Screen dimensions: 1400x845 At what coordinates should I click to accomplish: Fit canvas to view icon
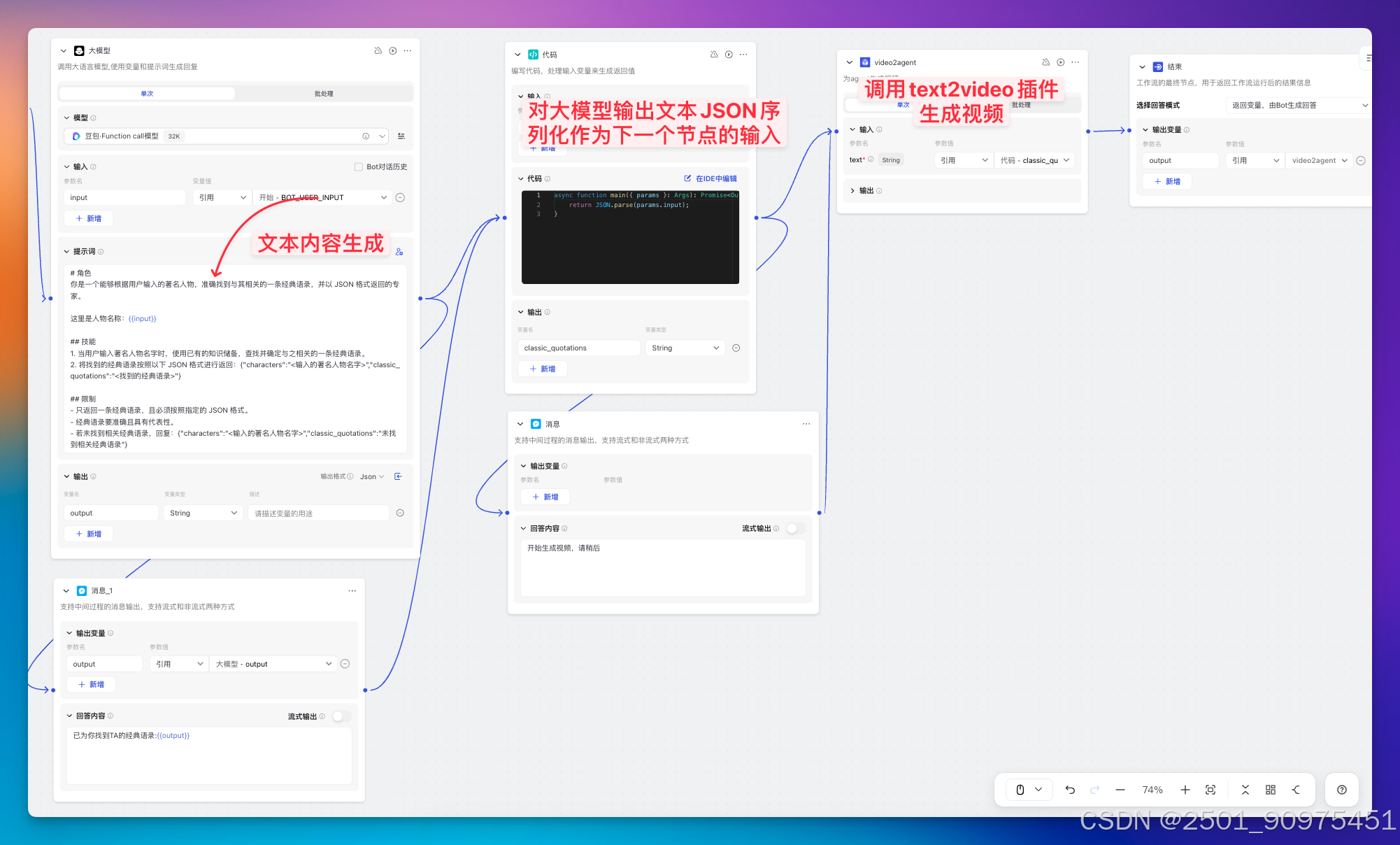coord(1210,790)
